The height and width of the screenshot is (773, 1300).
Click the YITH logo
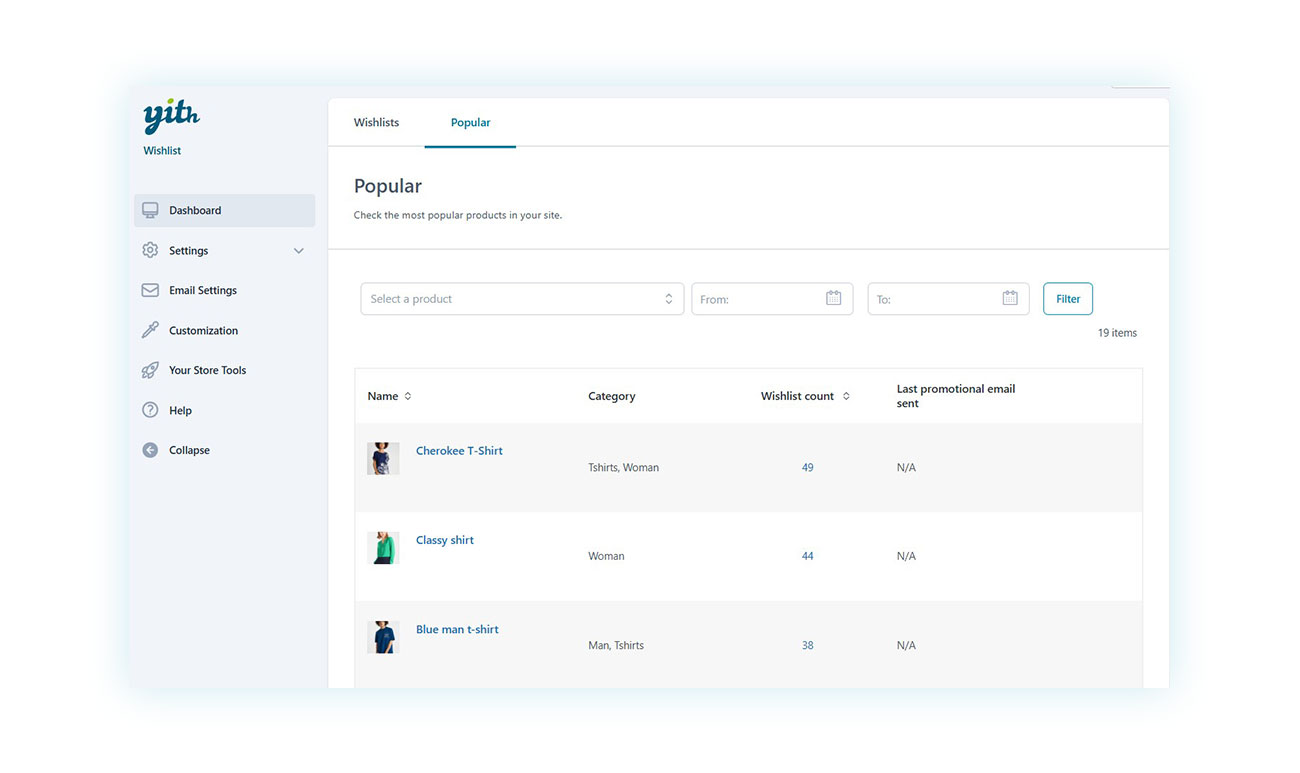pyautogui.click(x=171, y=117)
